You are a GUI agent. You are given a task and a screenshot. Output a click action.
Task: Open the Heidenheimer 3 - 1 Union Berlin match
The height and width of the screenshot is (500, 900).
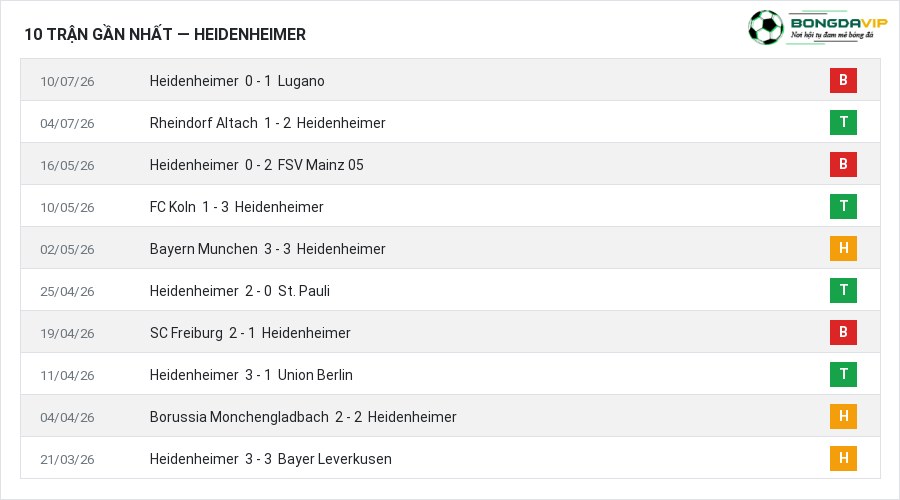[251, 375]
